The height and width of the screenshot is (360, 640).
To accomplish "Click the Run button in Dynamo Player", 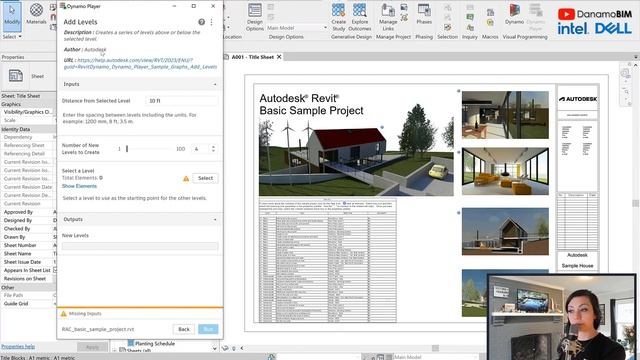I will pos(208,329).
